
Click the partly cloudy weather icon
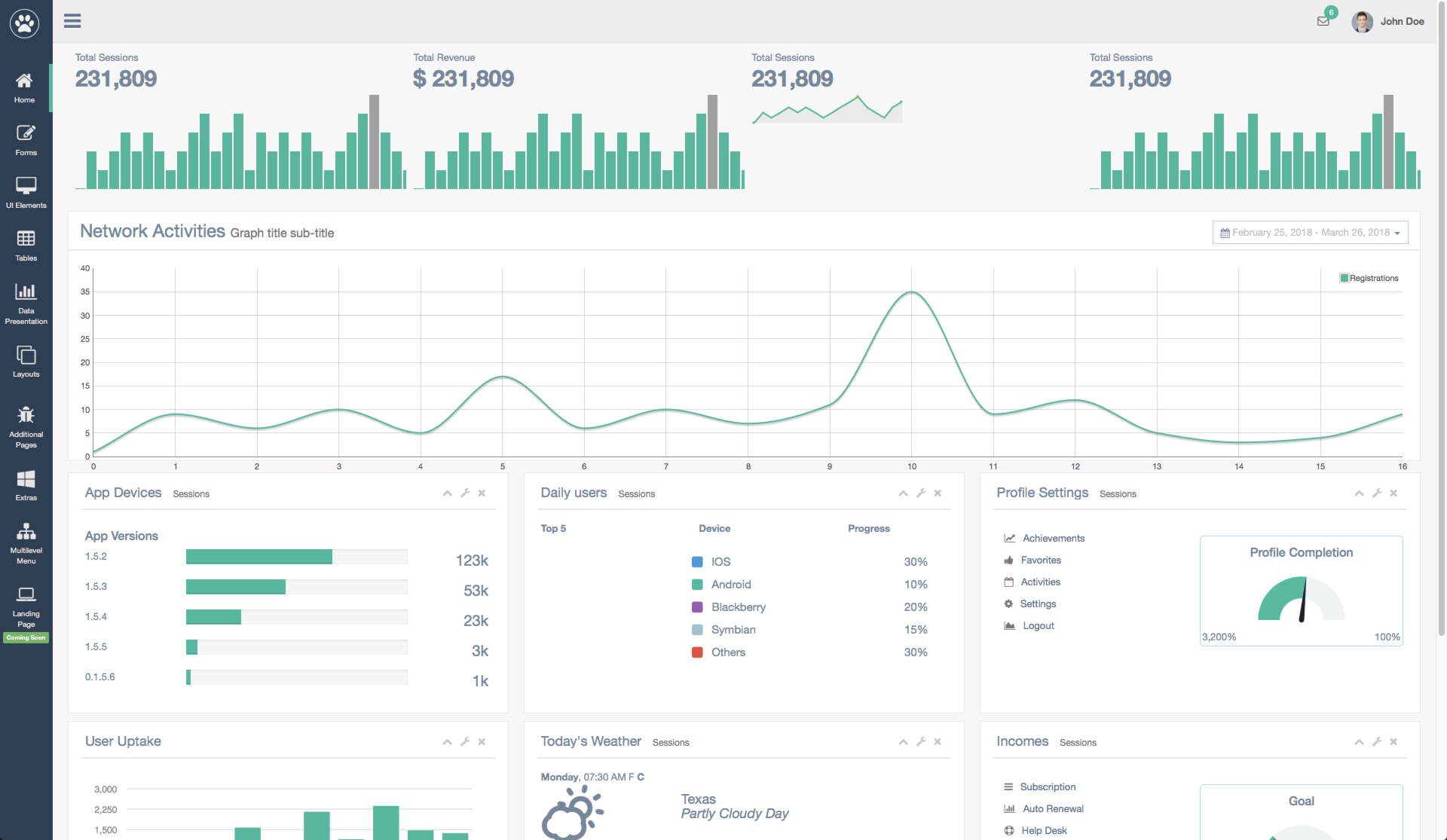572,812
